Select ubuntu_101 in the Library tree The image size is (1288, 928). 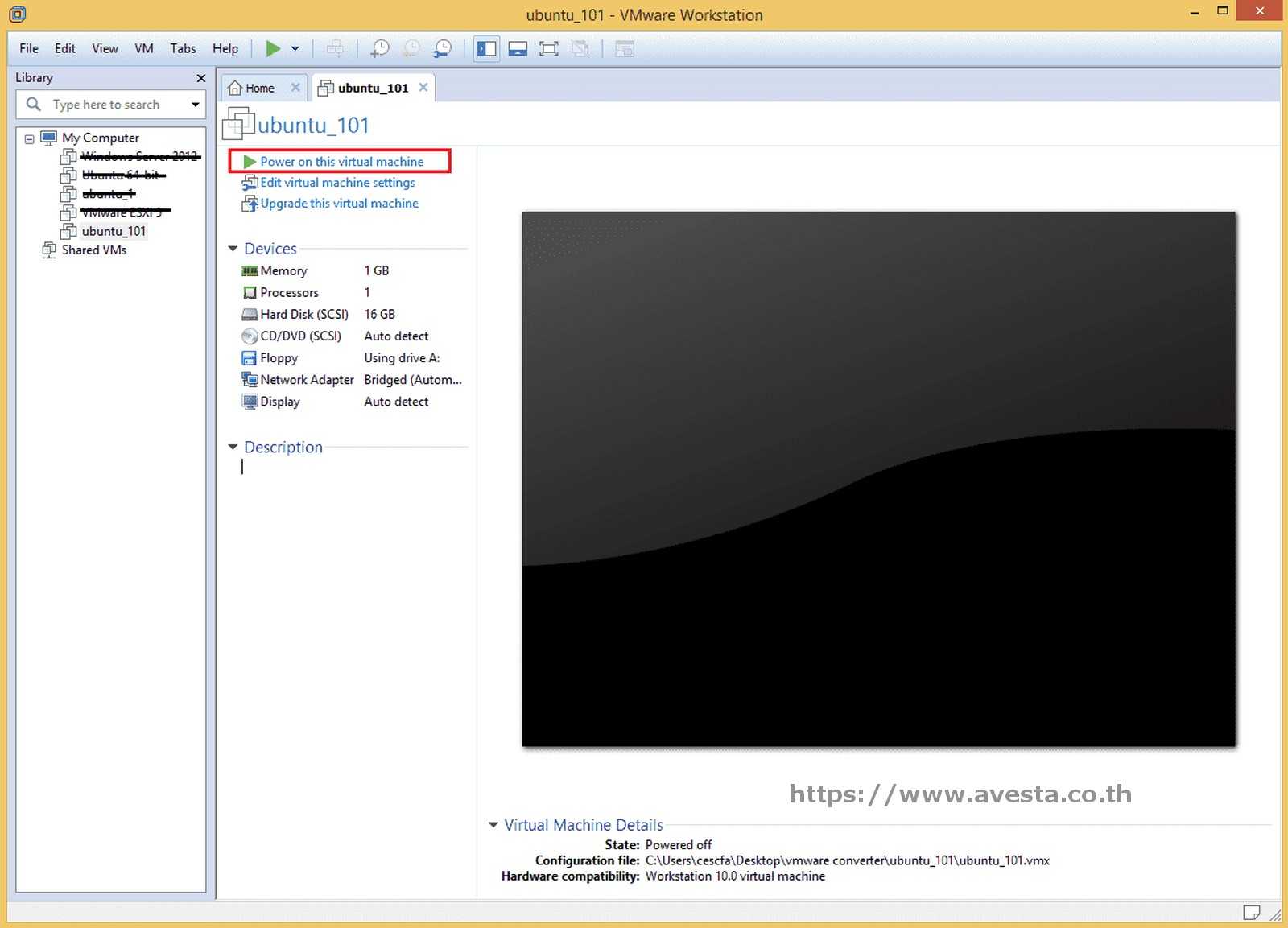click(114, 231)
